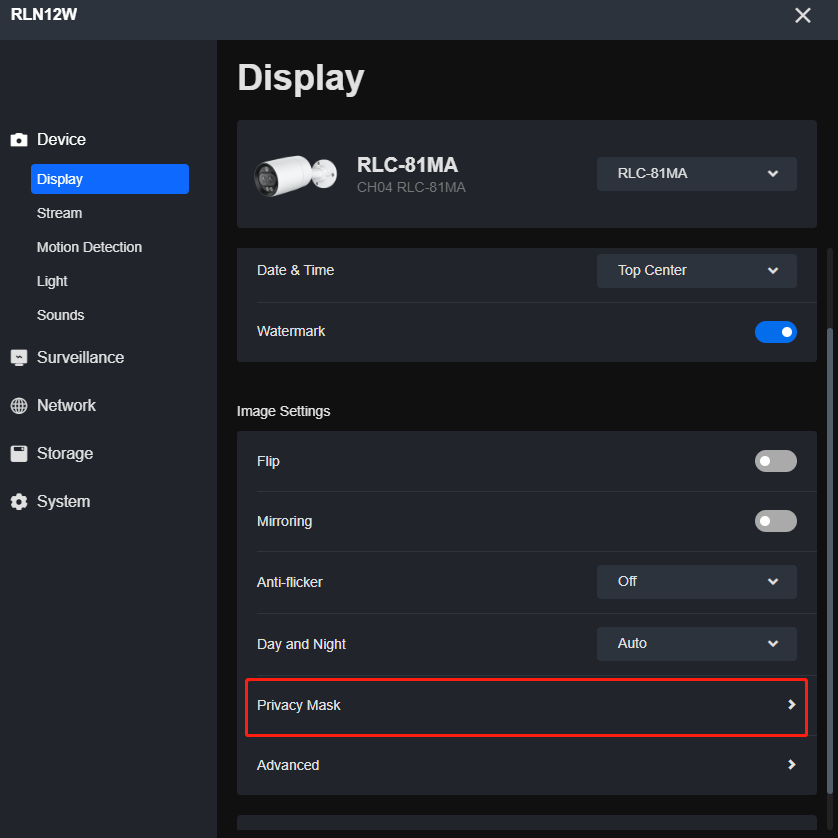Screen dimensions: 838x838
Task: Expand the Device section label
Action: tap(61, 139)
